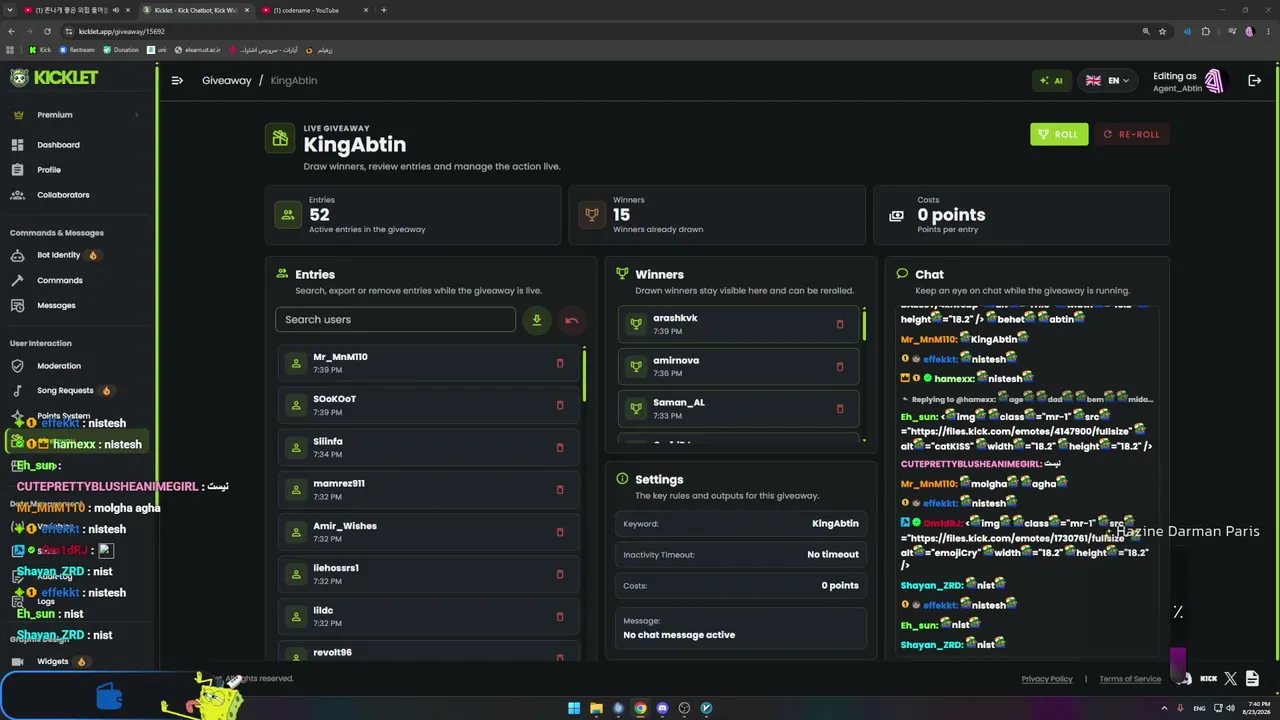Remove entry SOoKOoT using trash icon
The image size is (1280, 720).
point(560,405)
